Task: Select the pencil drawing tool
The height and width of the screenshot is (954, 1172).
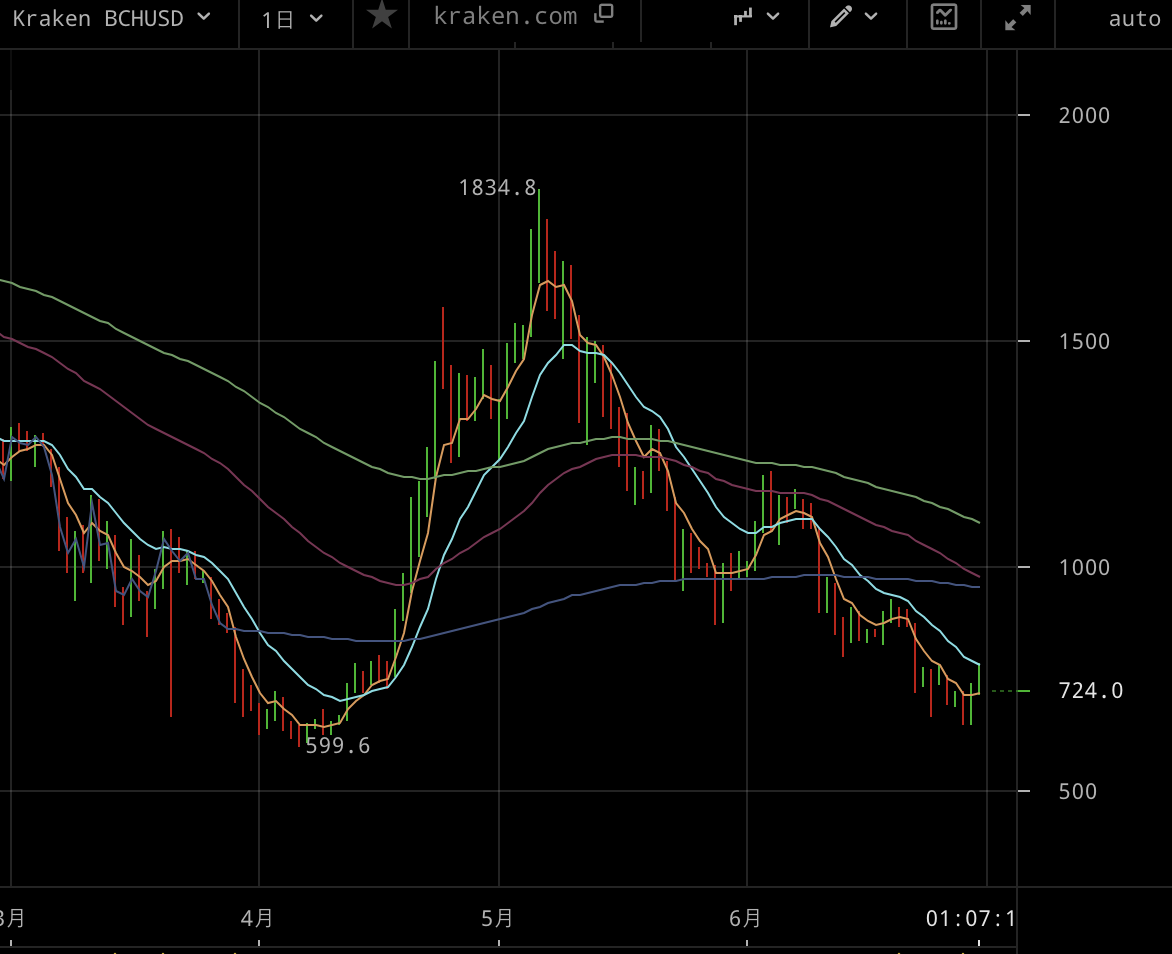Action: 841,16
